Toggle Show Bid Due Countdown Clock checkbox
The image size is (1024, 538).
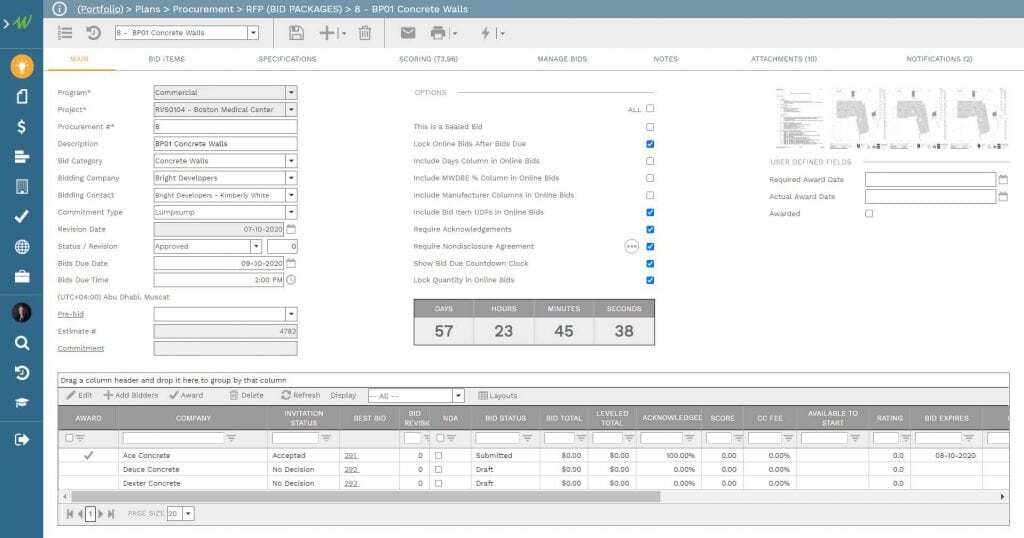[650, 263]
